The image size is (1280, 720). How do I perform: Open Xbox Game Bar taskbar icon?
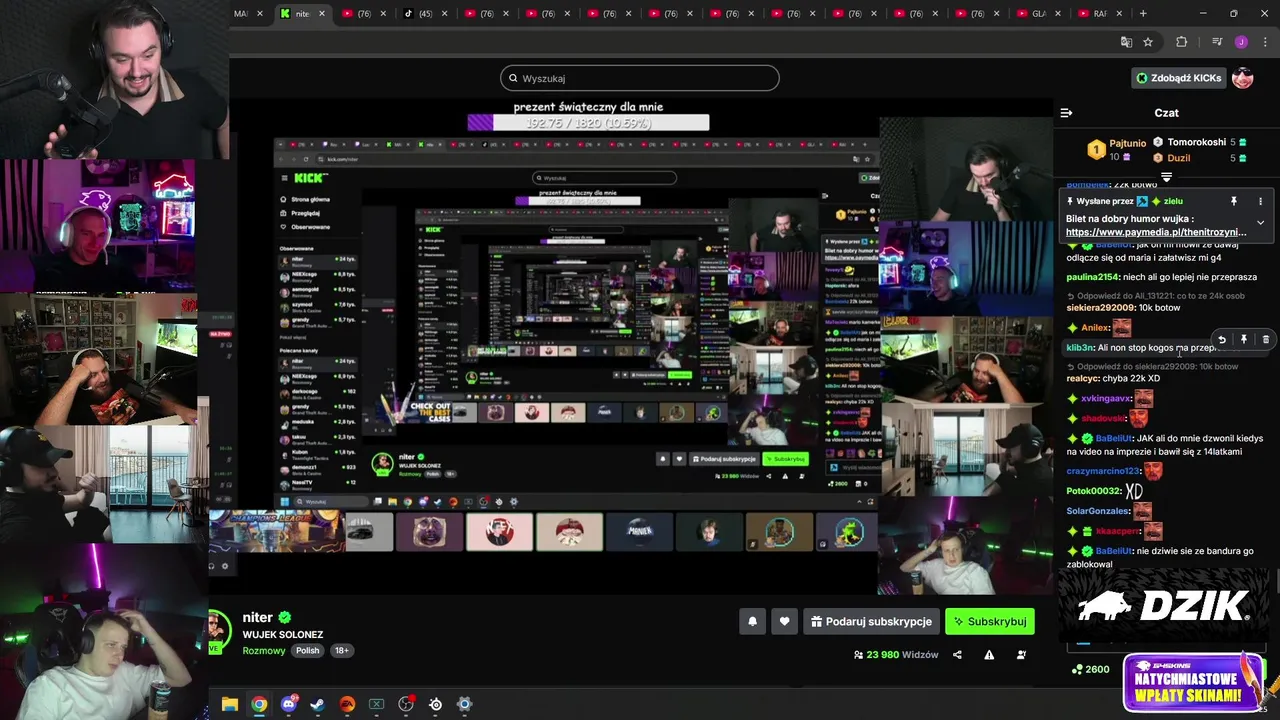pyautogui.click(x=377, y=704)
